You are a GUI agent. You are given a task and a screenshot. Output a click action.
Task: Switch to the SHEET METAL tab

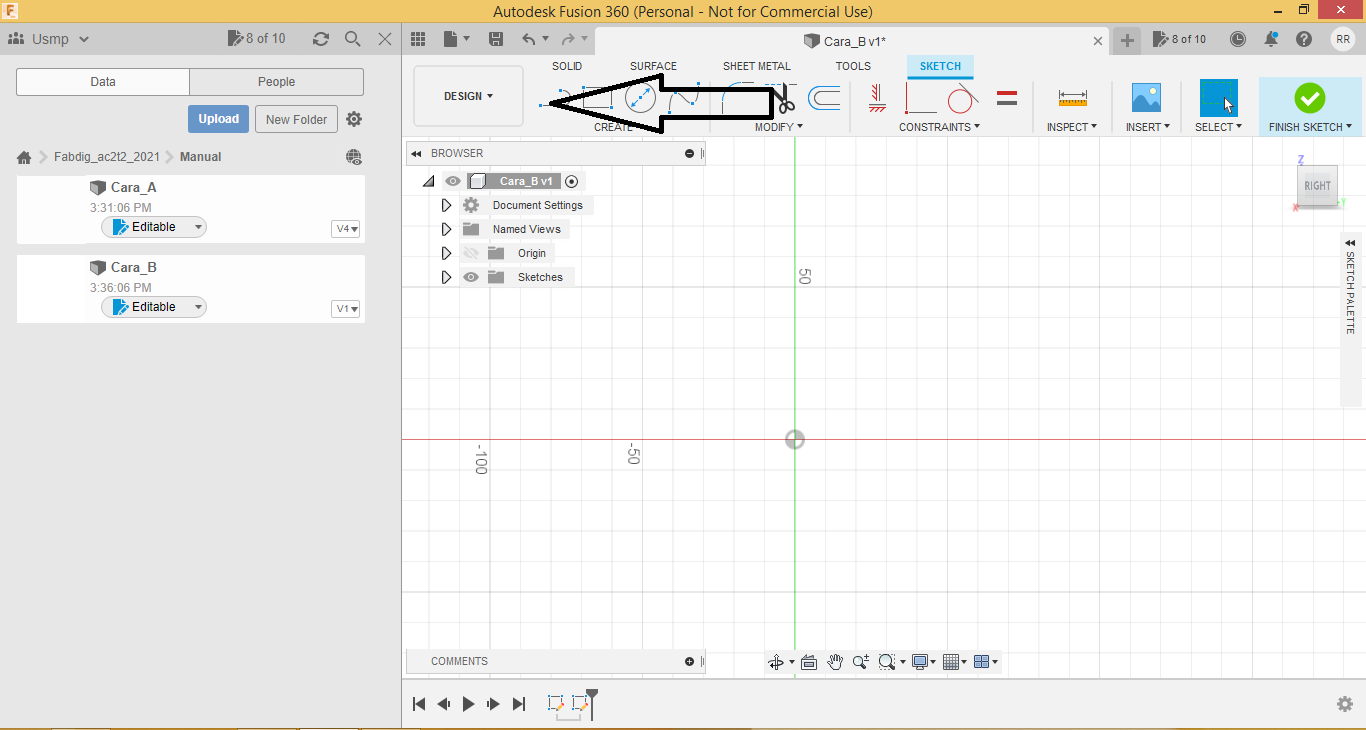757,66
